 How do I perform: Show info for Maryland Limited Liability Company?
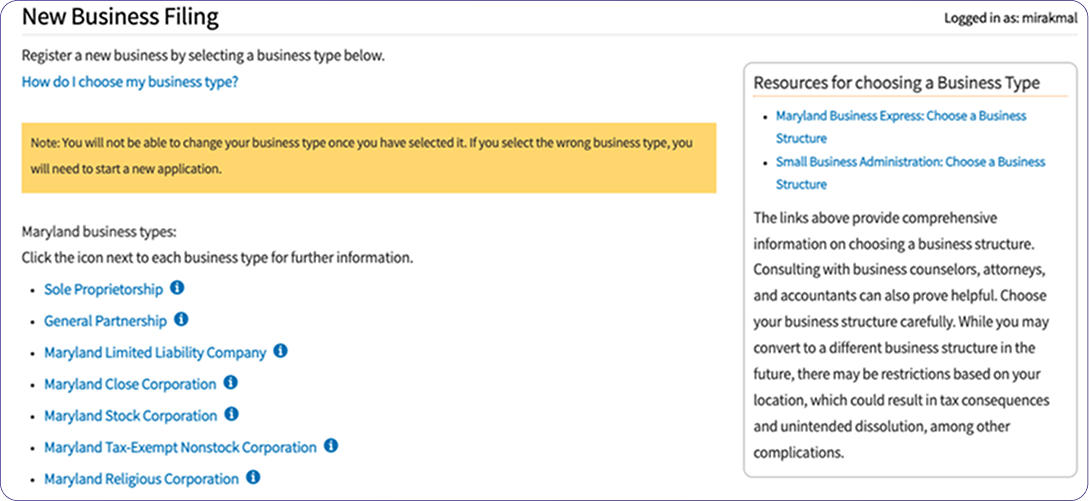(x=281, y=351)
